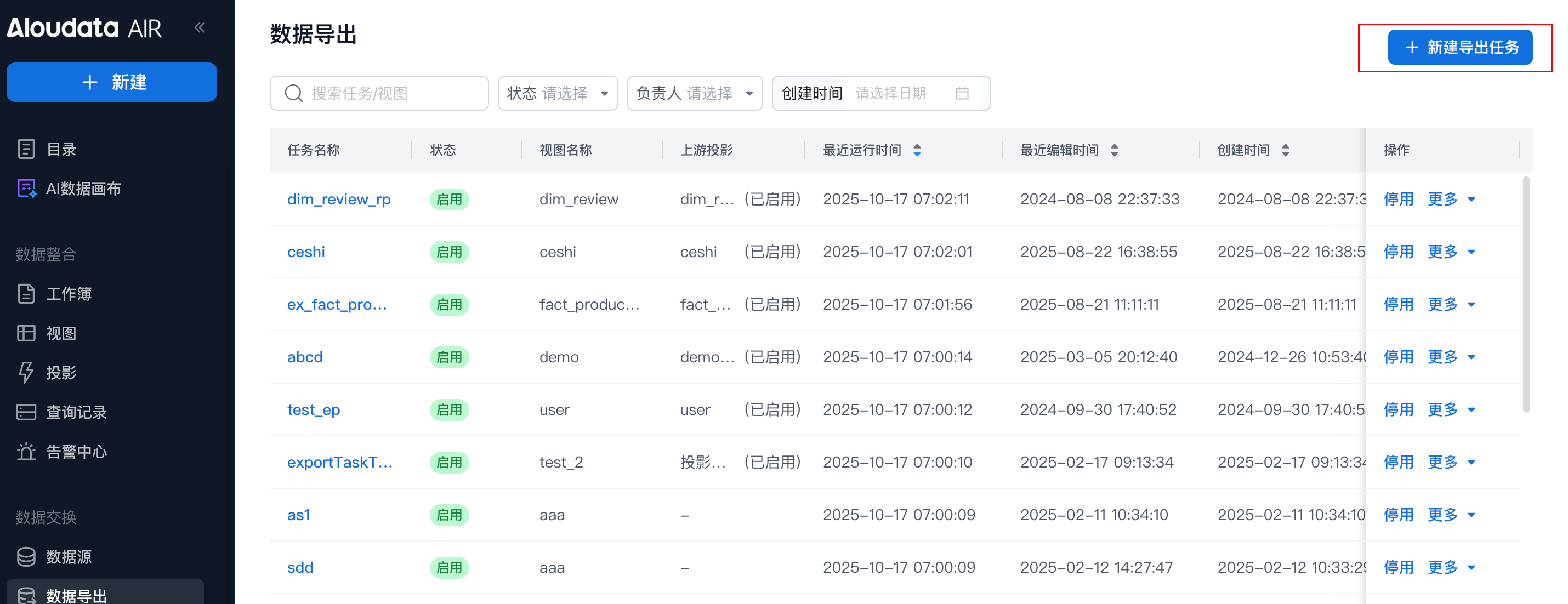Open 告警中心 alert center
The width and height of the screenshot is (1568, 604).
coord(76,451)
